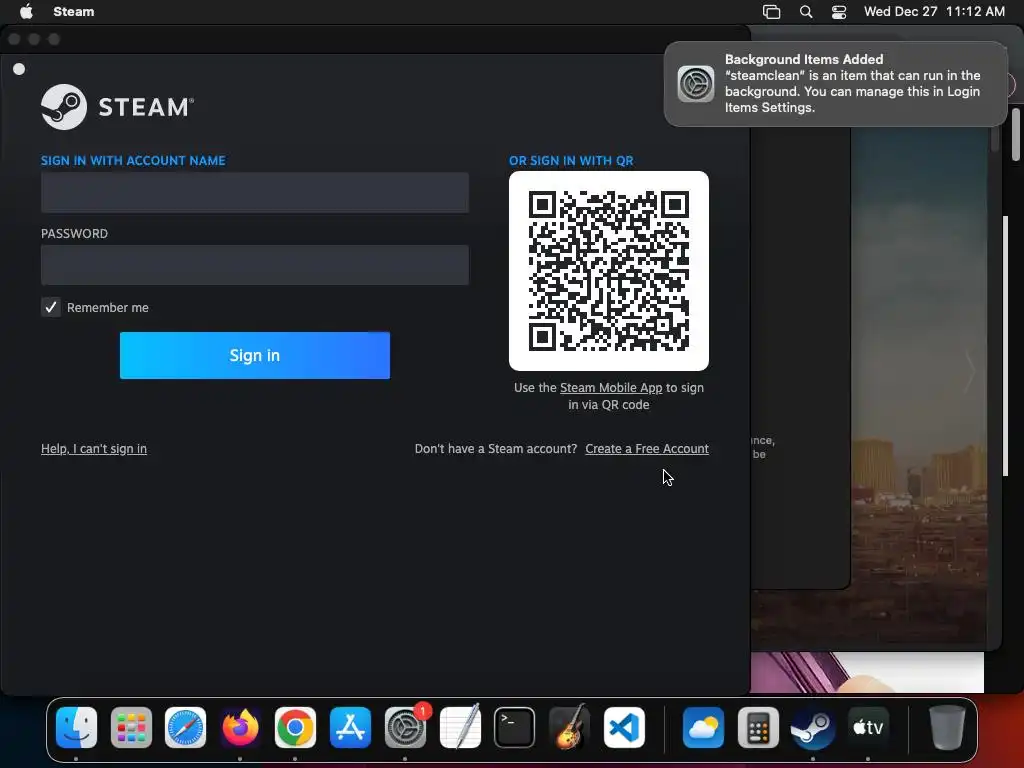This screenshot has width=1024, height=768.
Task: Click the date and time in menu bar
Action: tap(934, 12)
